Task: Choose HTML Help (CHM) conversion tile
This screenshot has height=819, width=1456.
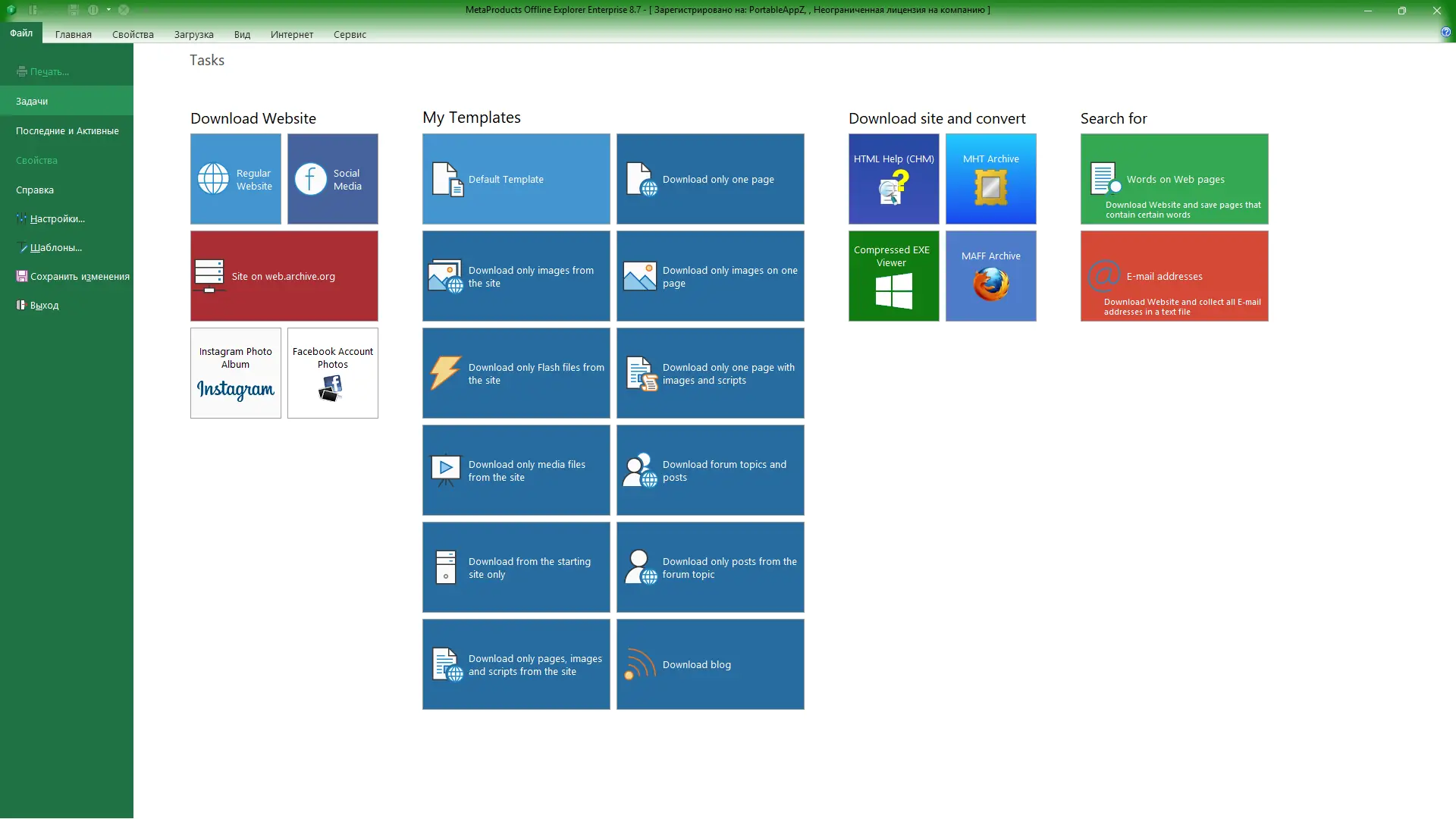Action: (x=893, y=179)
